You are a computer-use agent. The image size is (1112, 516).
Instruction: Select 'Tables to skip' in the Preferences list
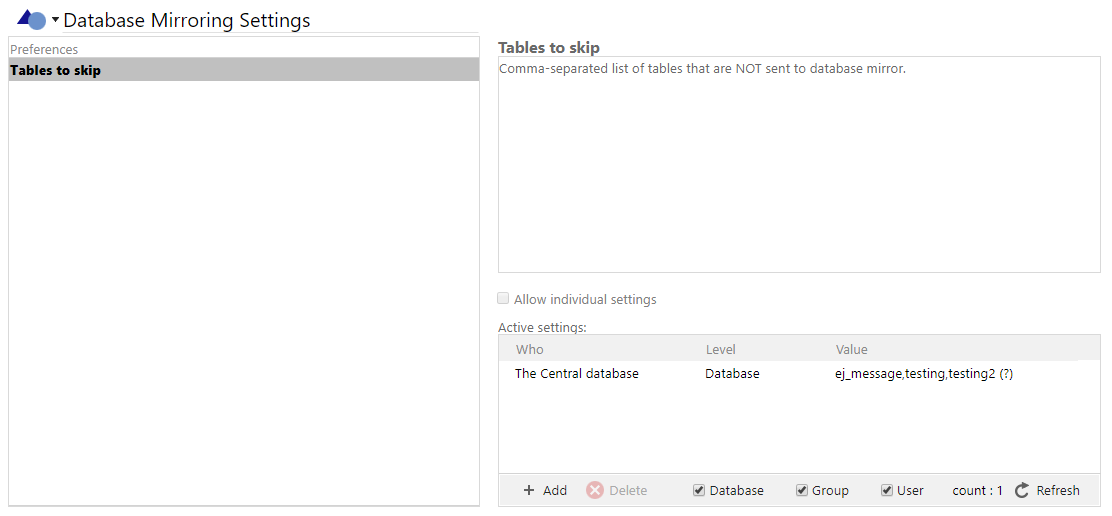click(244, 70)
